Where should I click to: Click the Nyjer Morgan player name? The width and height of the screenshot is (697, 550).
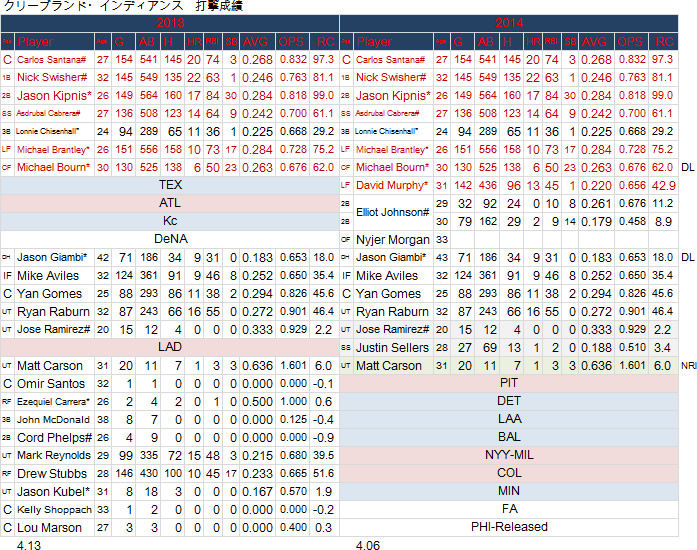click(393, 240)
